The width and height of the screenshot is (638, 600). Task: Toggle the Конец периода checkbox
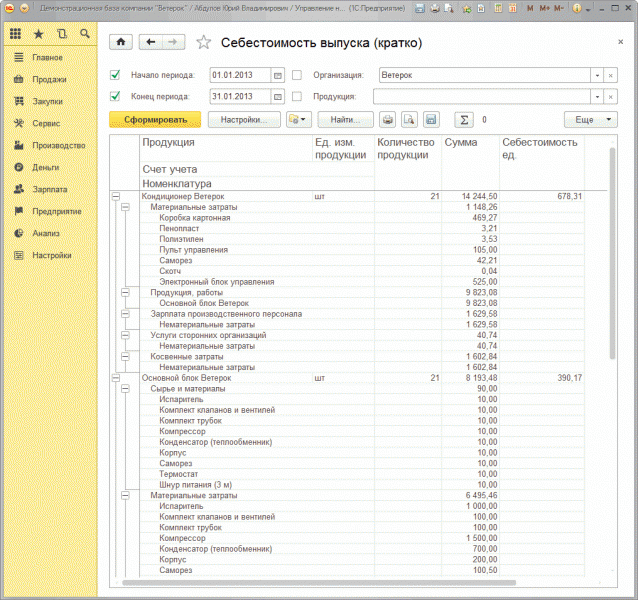(115, 96)
